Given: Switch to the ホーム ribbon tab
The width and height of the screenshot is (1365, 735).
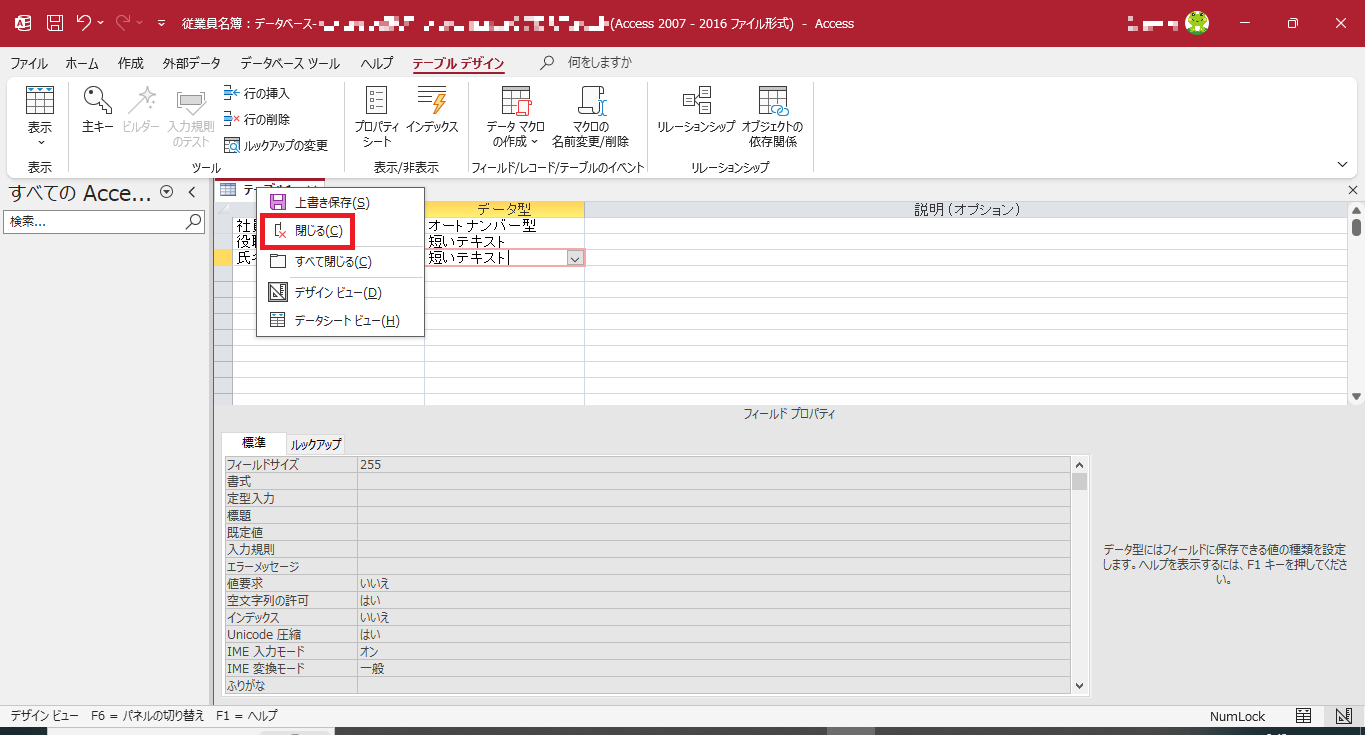Looking at the screenshot, I should [81, 62].
